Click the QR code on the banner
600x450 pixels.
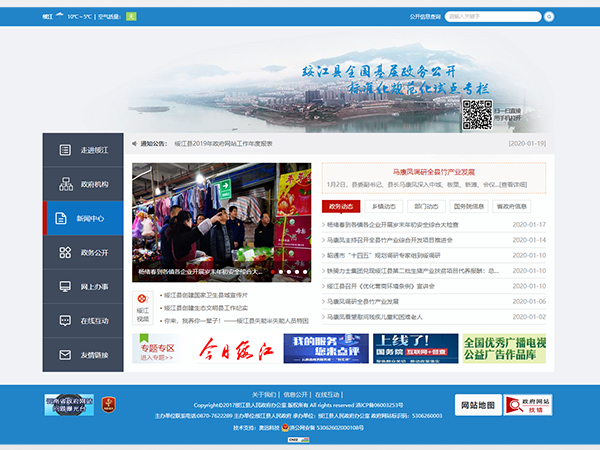point(477,115)
